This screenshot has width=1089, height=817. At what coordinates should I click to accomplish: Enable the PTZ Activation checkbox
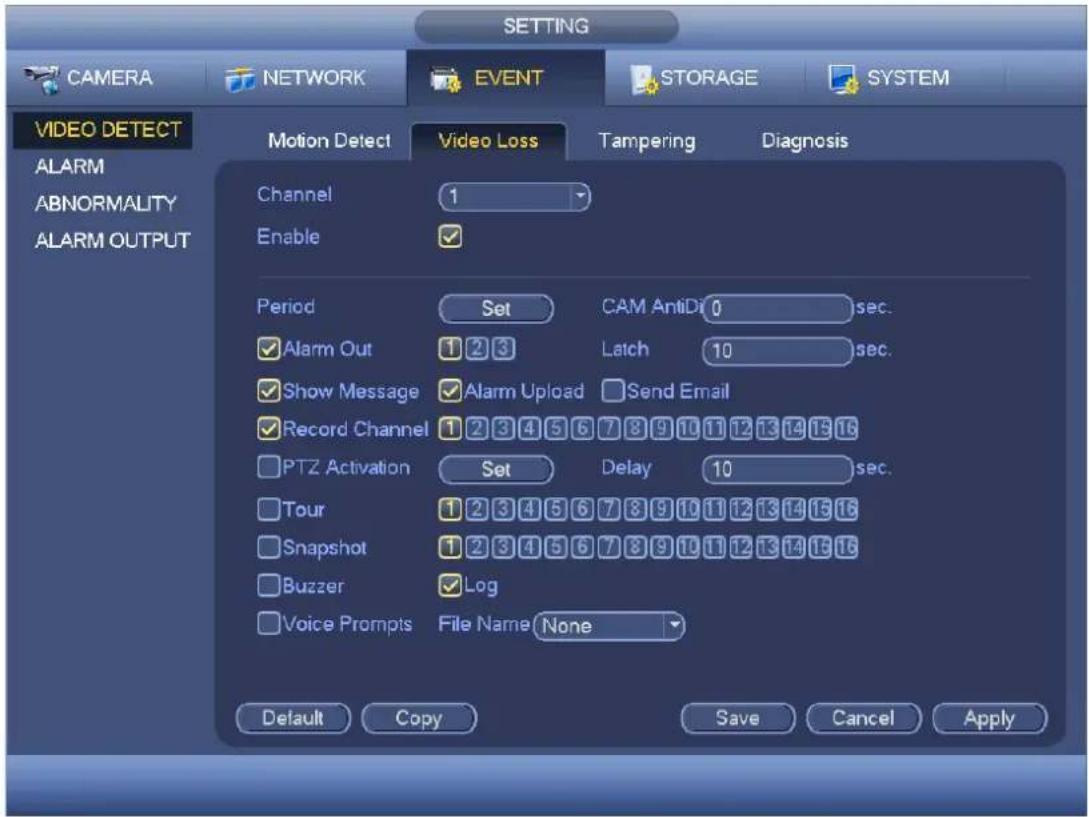pos(269,467)
